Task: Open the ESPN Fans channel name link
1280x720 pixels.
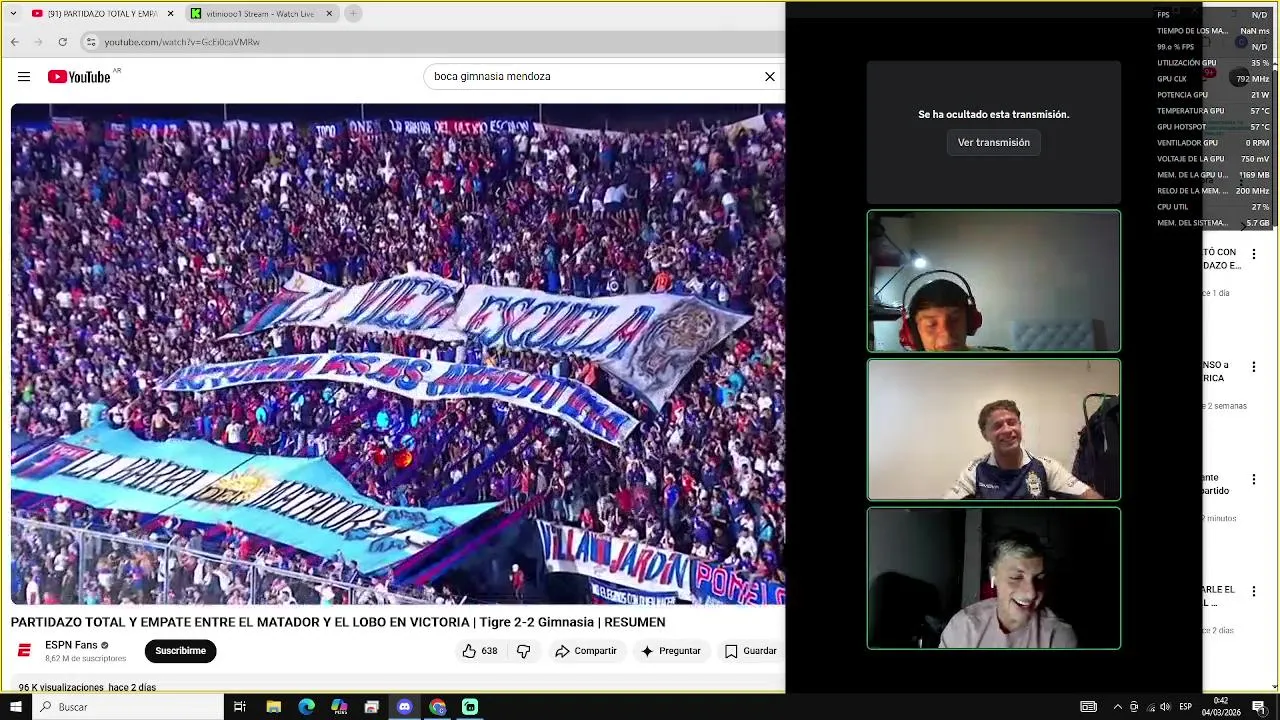Action: [71, 645]
